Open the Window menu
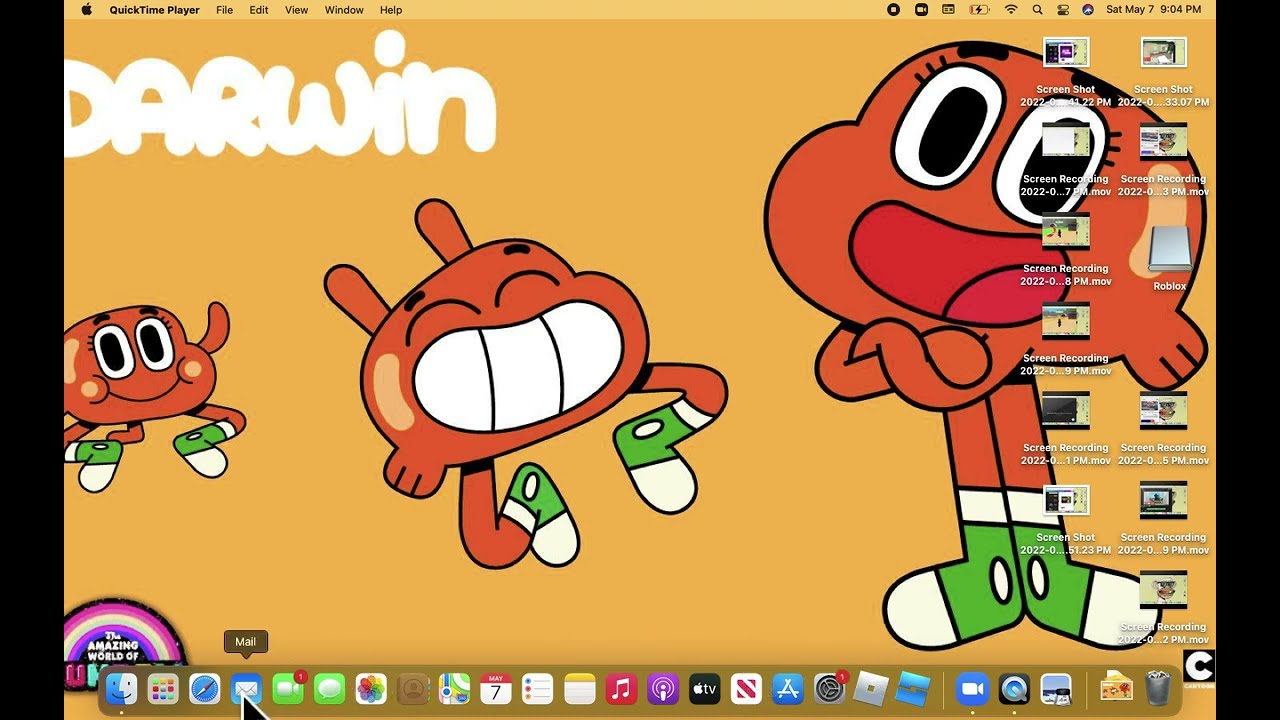 pos(344,10)
